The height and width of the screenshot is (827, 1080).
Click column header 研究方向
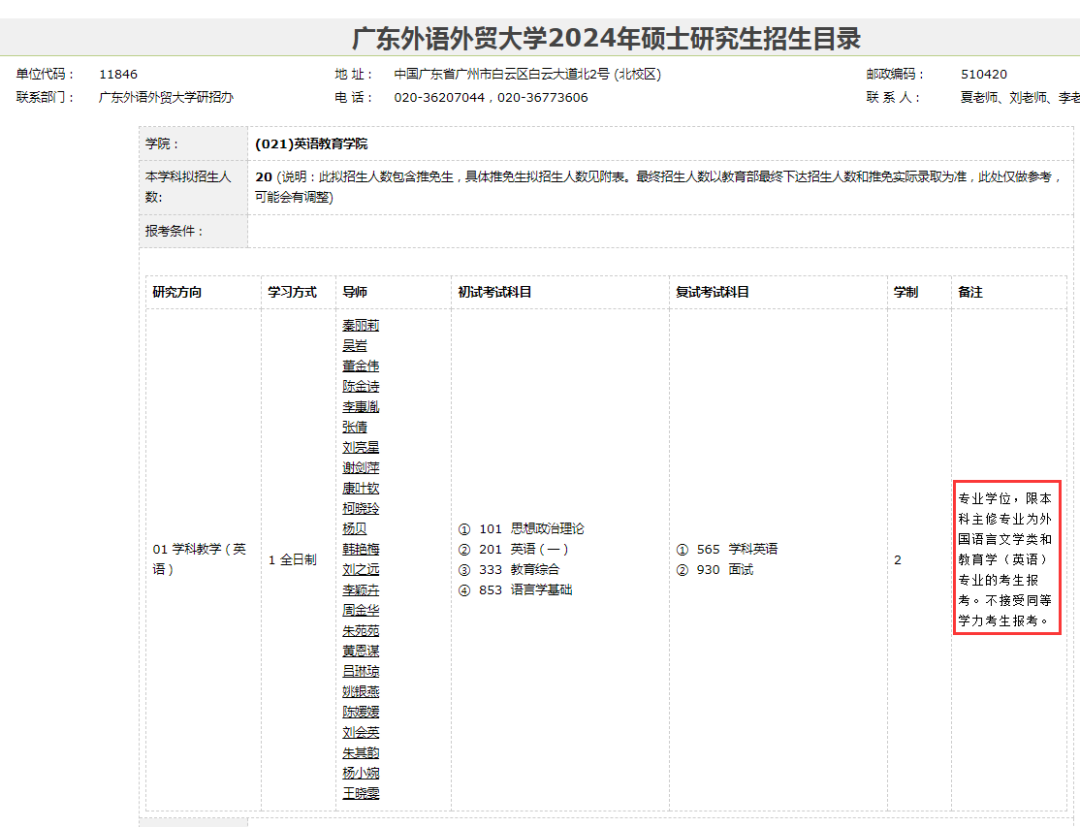177,292
